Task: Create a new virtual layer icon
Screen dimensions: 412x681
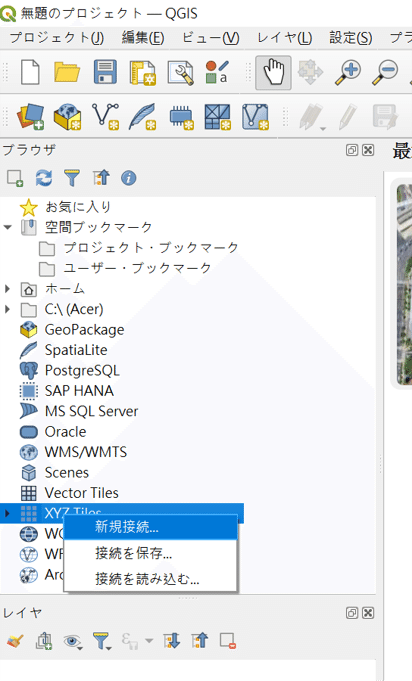Action: tap(255, 117)
